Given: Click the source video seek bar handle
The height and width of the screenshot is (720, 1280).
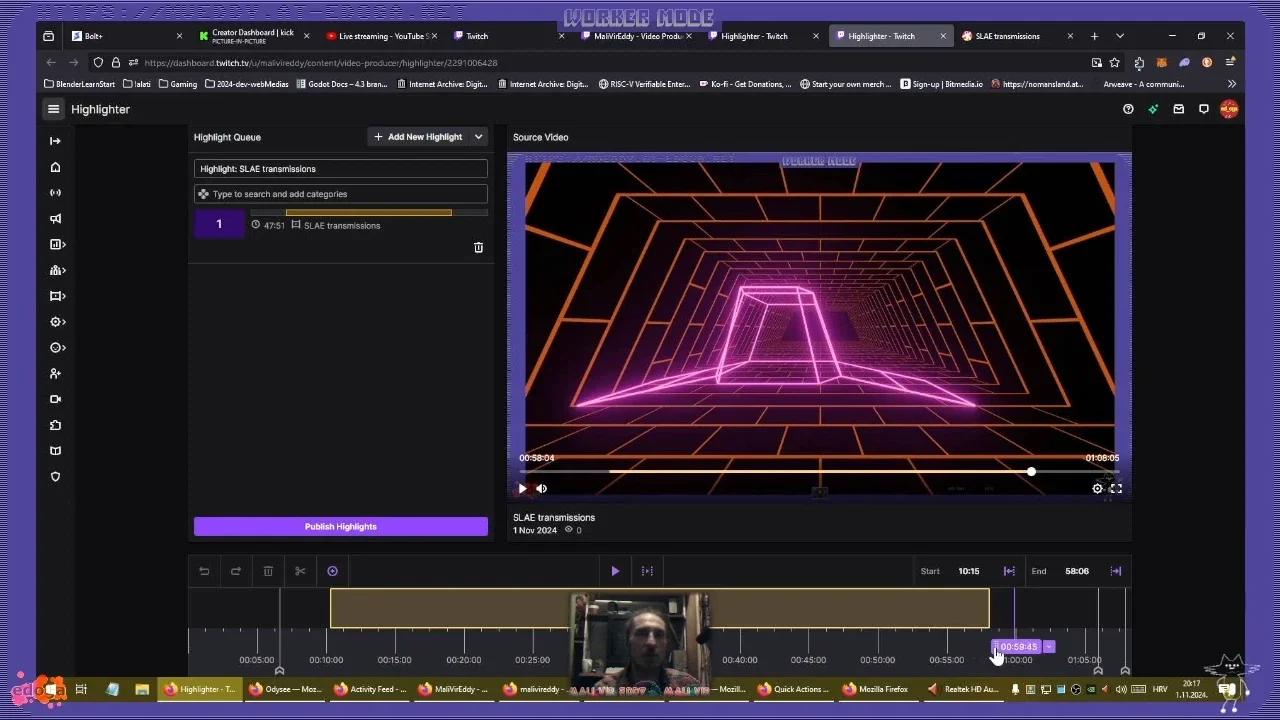Looking at the screenshot, I should pyautogui.click(x=1031, y=471).
